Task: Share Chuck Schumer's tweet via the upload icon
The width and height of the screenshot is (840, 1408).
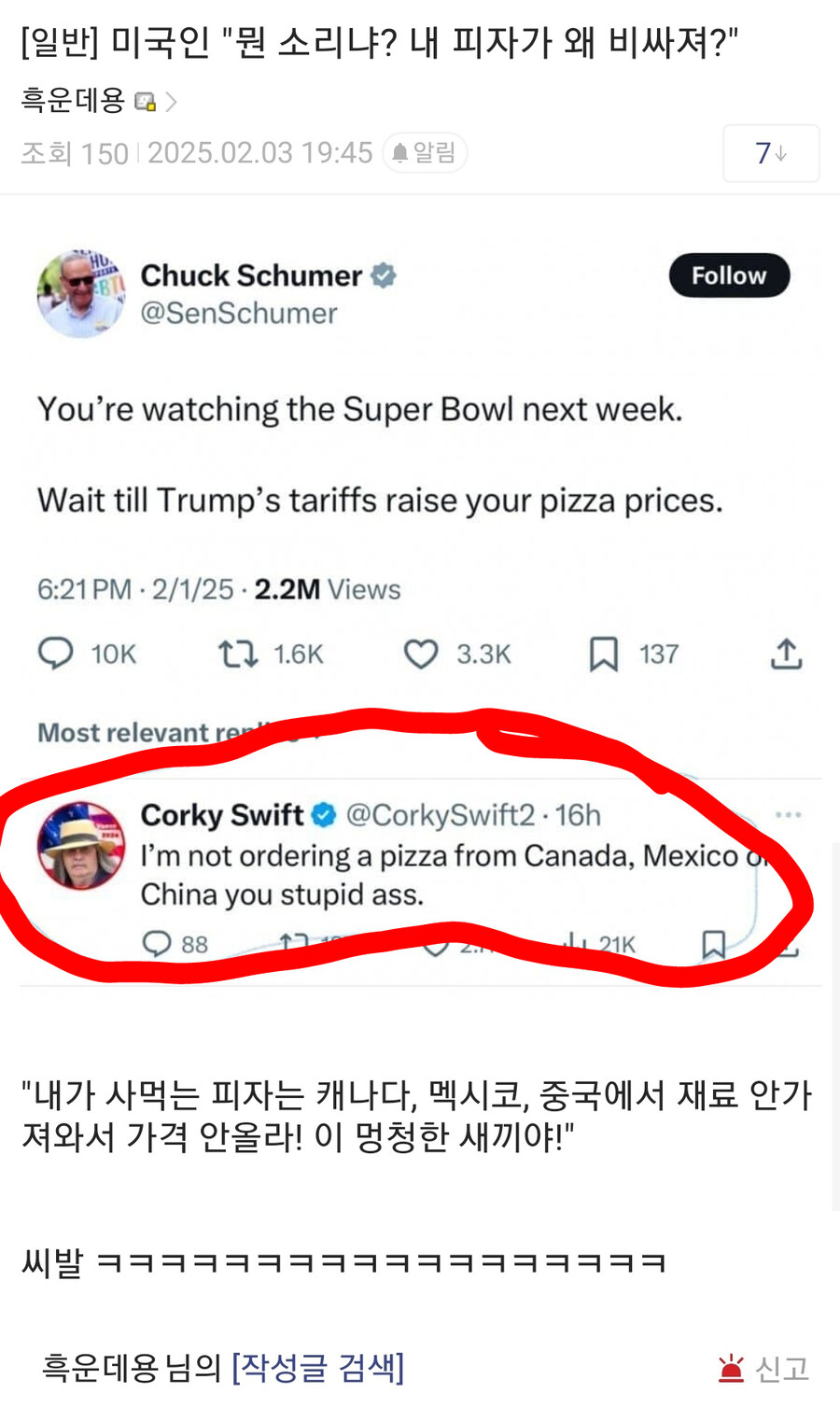Action: point(787,654)
